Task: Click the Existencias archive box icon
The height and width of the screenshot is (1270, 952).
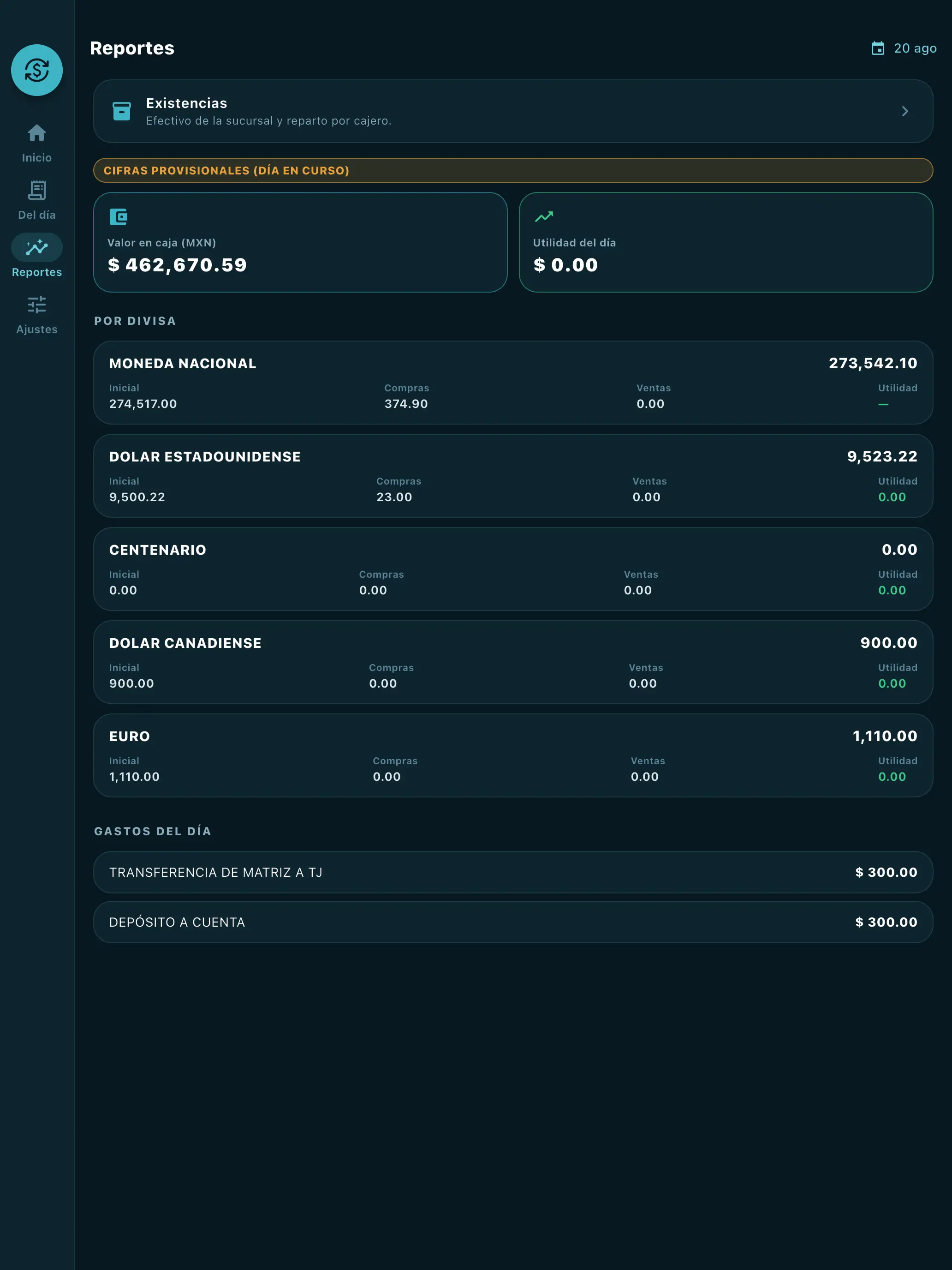Action: [x=122, y=111]
